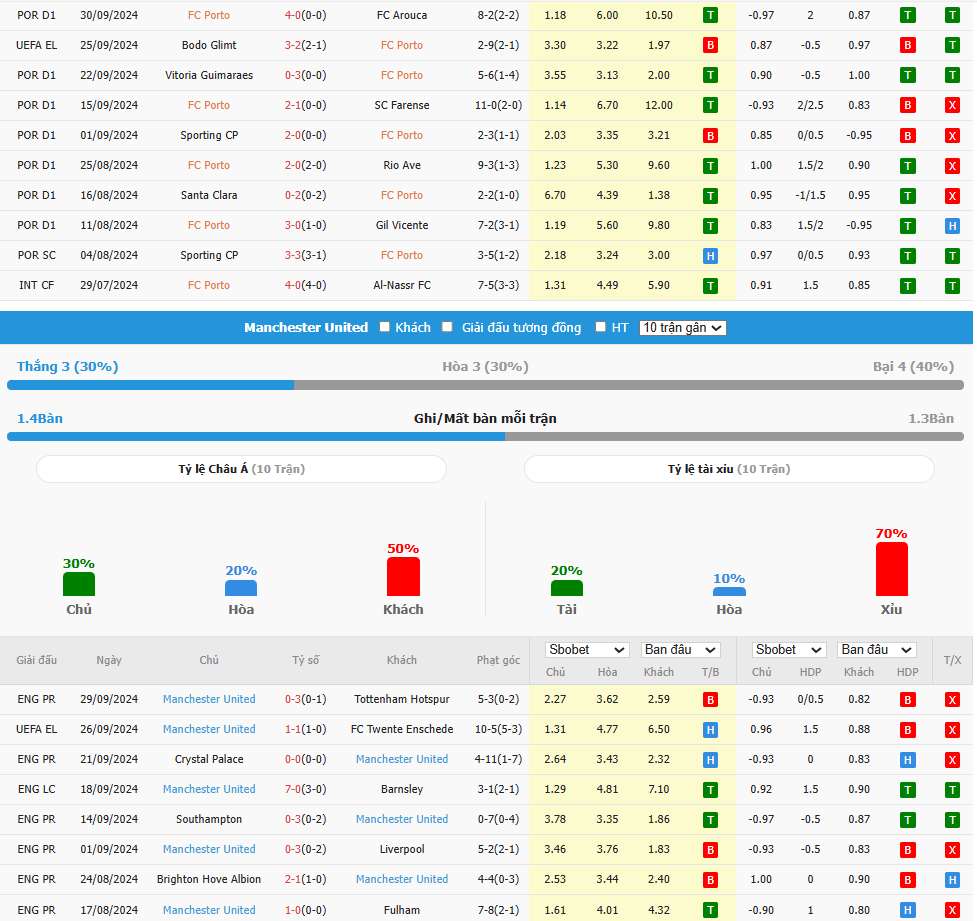
Task: Click FC Porto link in FC Arouca row
Action: pyautogui.click(x=209, y=15)
